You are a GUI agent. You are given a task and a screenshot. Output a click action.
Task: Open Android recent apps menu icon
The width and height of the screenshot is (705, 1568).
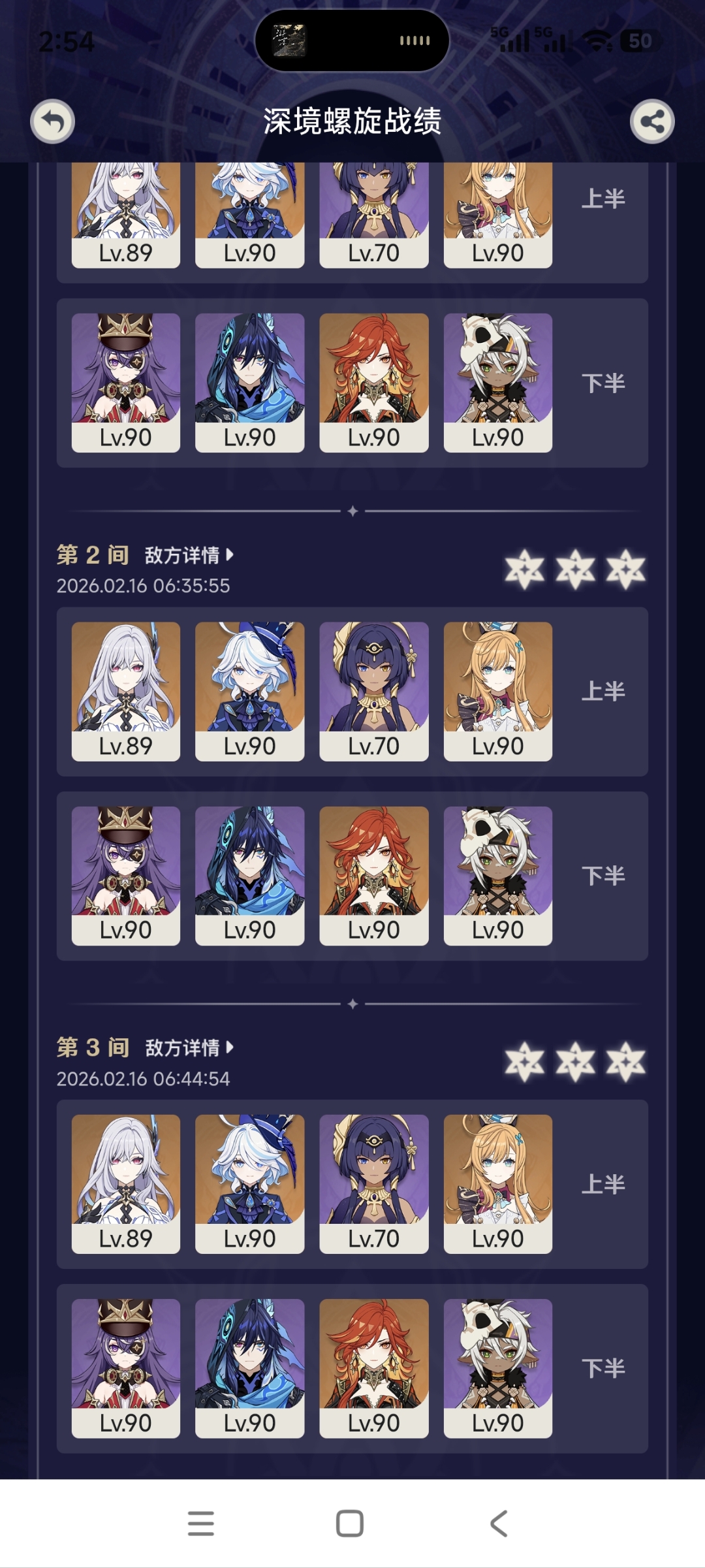coord(201,1524)
